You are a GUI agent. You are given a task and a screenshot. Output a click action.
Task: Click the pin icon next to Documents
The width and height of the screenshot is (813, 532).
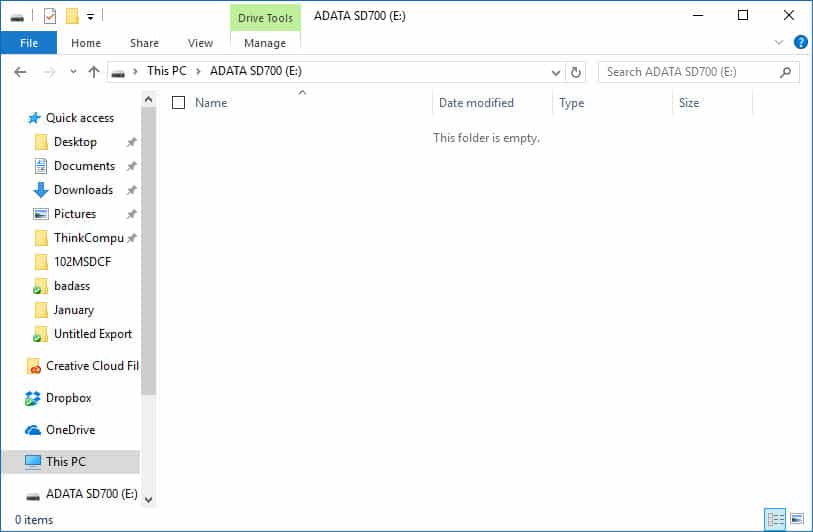coord(132,166)
